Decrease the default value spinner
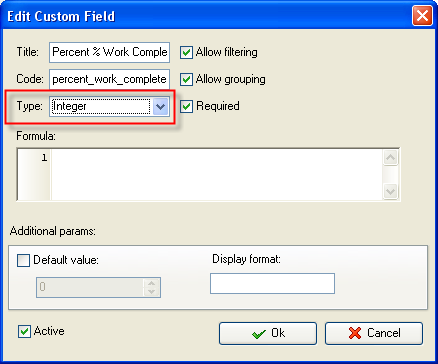The width and height of the screenshot is (438, 364). (x=152, y=291)
